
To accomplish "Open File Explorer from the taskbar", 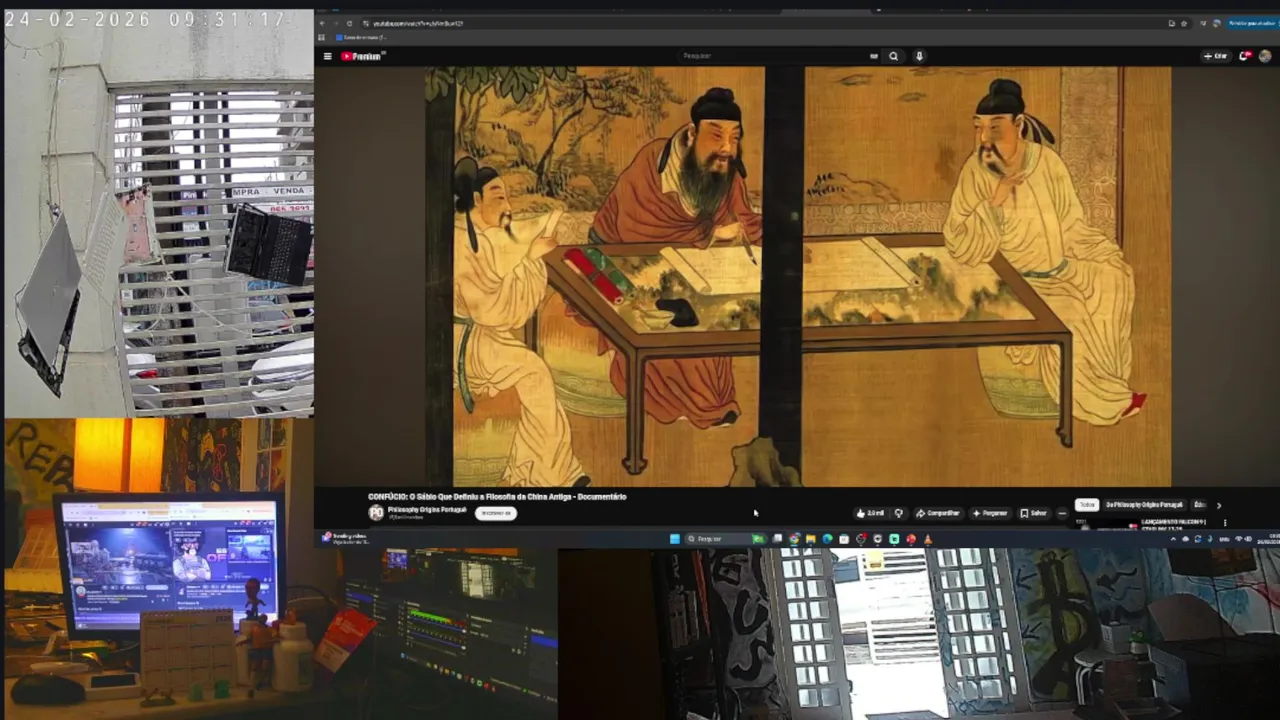I will point(811,538).
